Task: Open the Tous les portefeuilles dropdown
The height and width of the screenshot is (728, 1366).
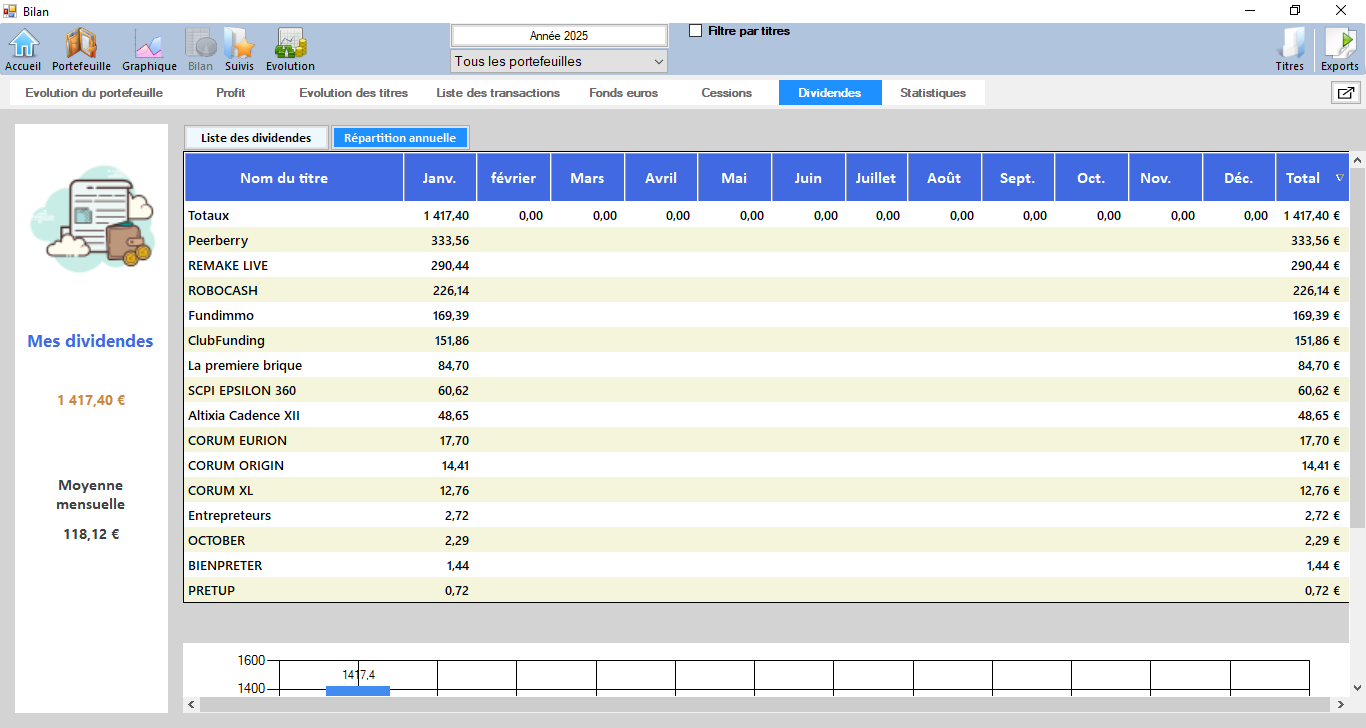Action: click(559, 62)
